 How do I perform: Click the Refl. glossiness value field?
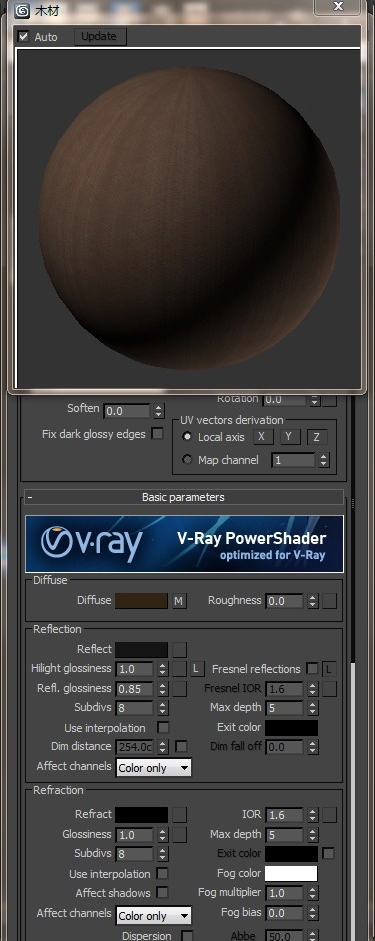[135, 688]
